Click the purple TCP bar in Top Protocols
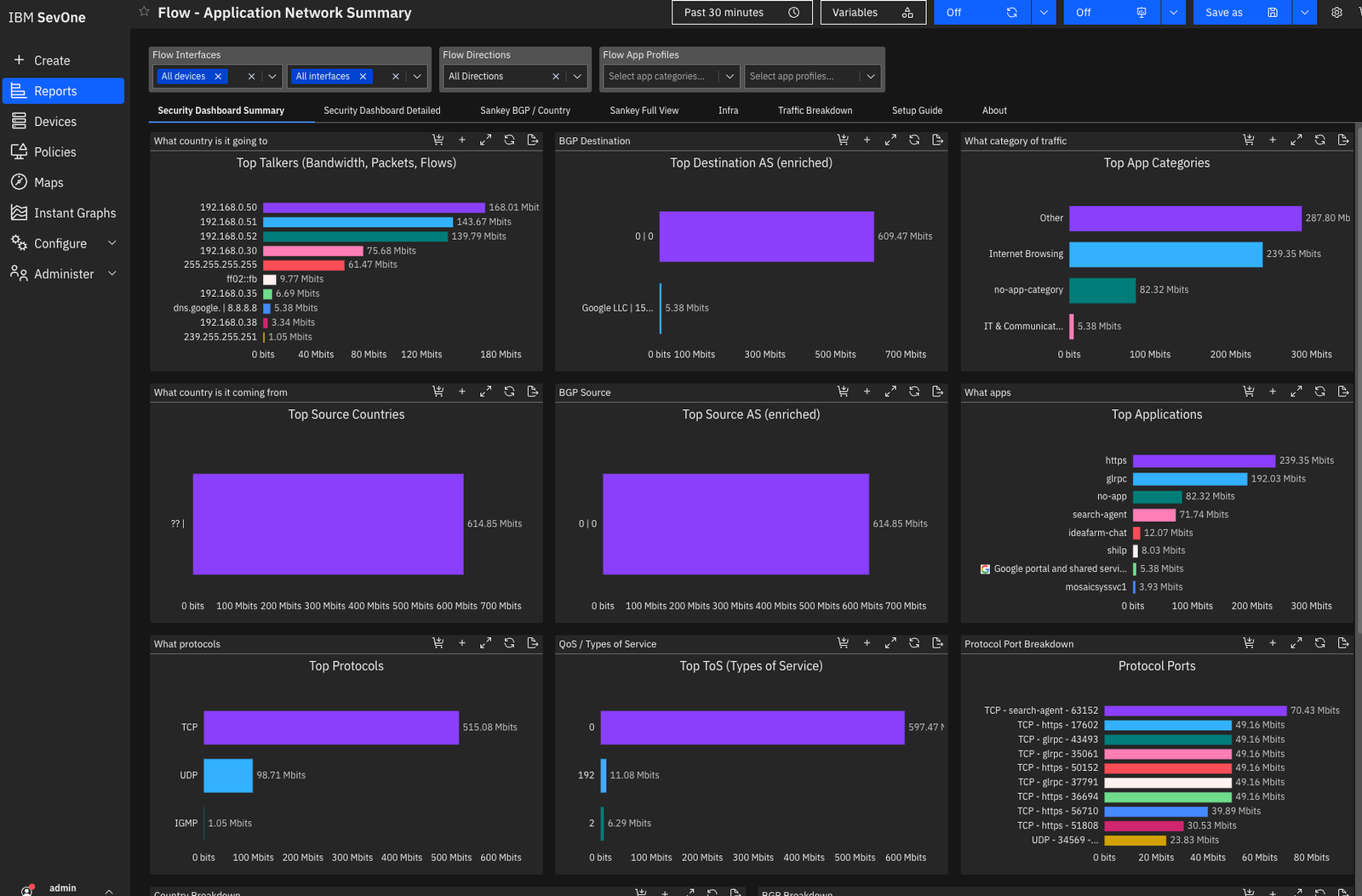Viewport: 1362px width, 896px height. [x=330, y=728]
